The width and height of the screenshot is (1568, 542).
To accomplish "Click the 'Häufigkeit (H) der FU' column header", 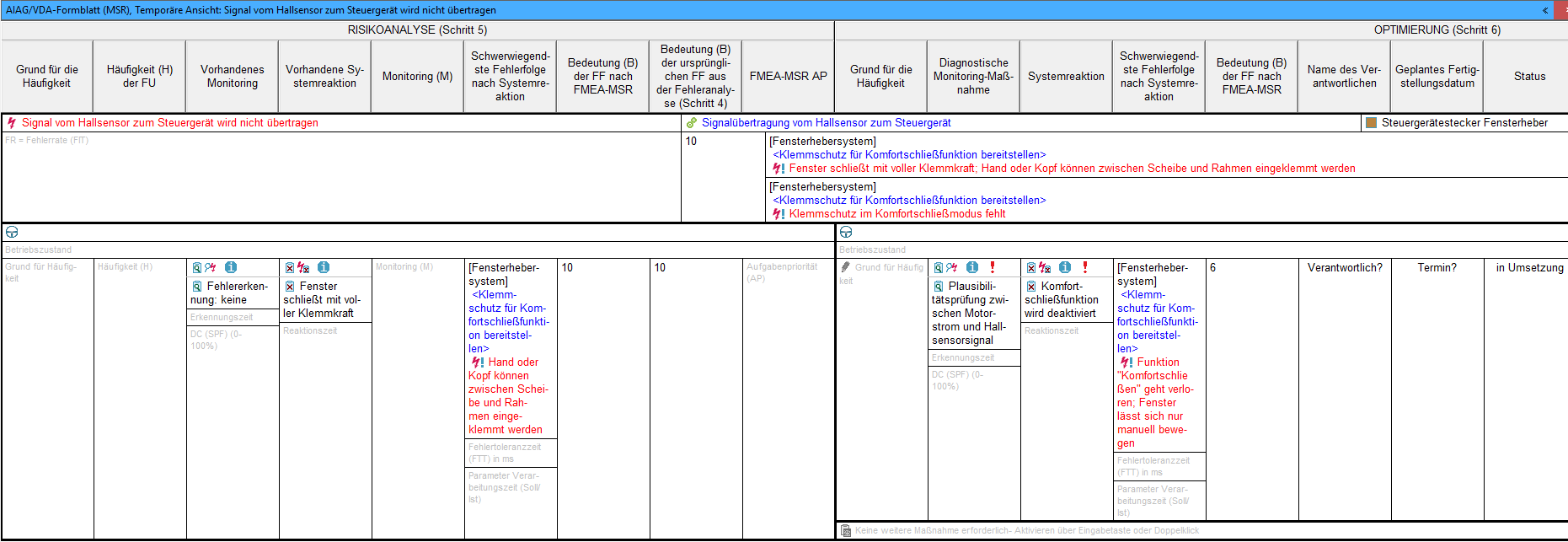I will (x=140, y=77).
